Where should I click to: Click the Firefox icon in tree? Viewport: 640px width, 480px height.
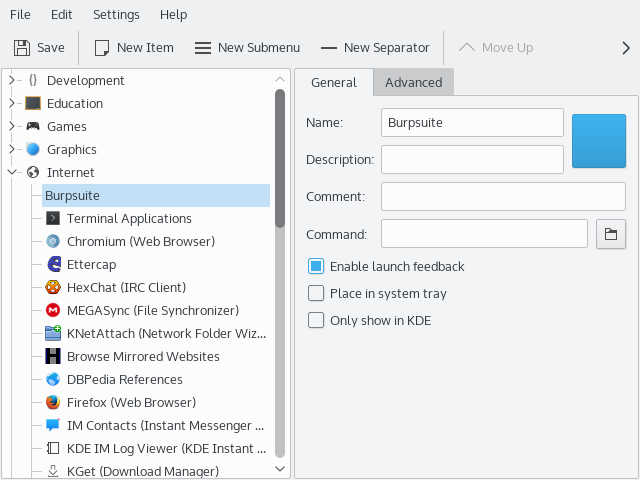(53, 402)
